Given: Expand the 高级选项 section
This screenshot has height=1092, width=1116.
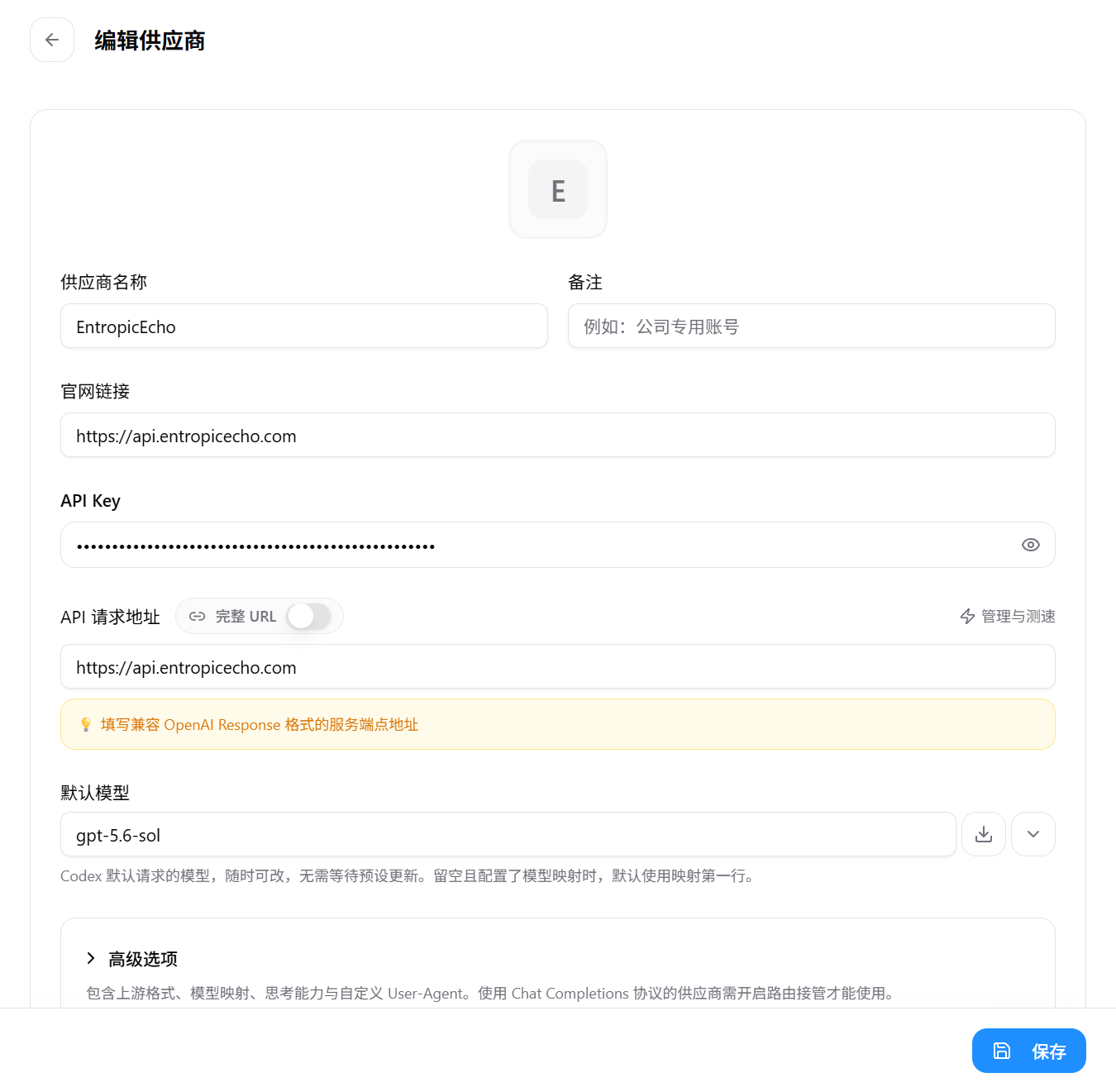Looking at the screenshot, I should tap(132, 959).
